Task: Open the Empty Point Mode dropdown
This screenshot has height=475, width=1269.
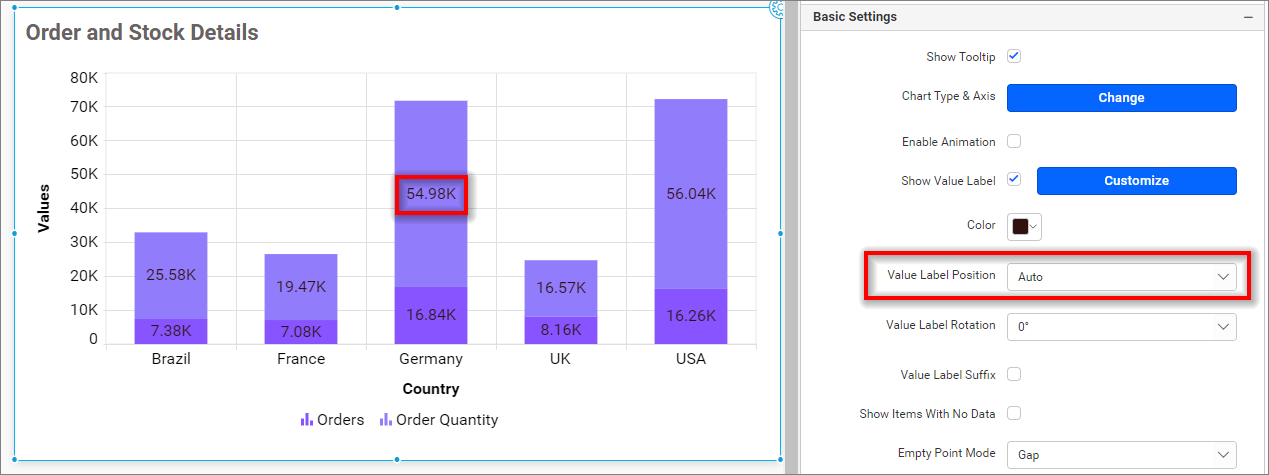Action: click(1120, 454)
